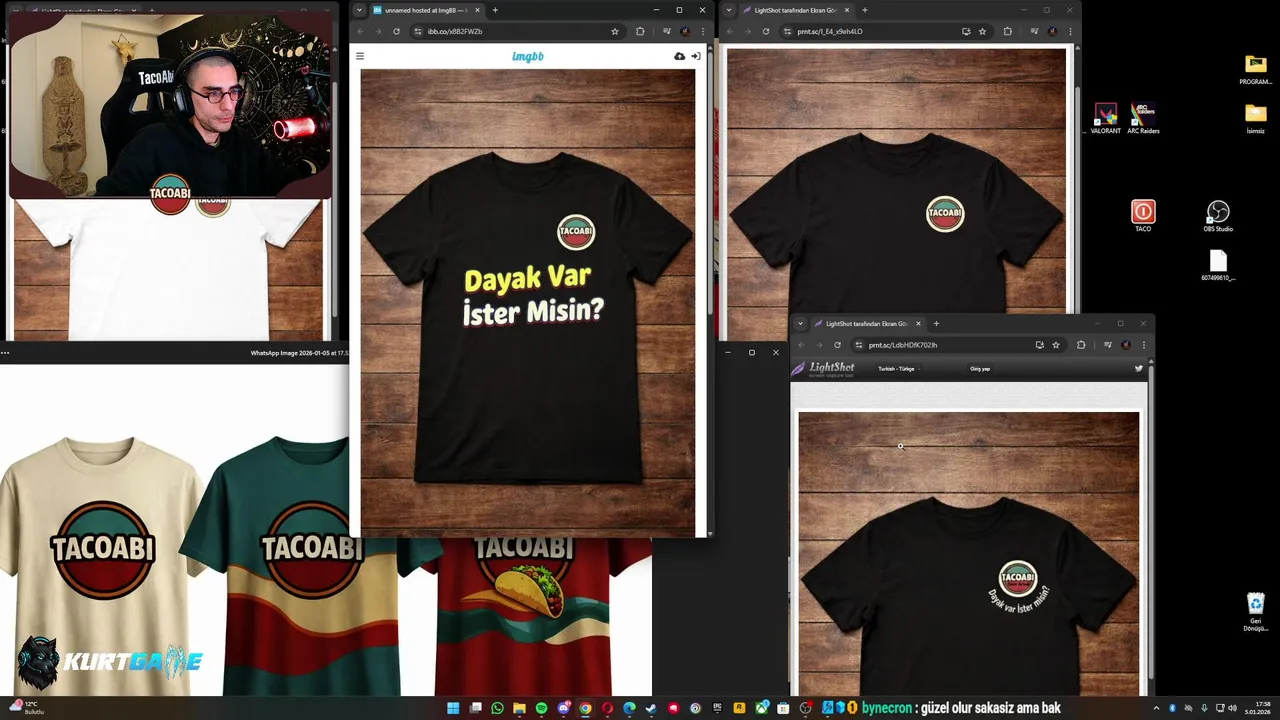This screenshot has width=1280, height=720.
Task: Click the 'Dayak Var İster Misin?' t-shirt image
Action: point(528,303)
